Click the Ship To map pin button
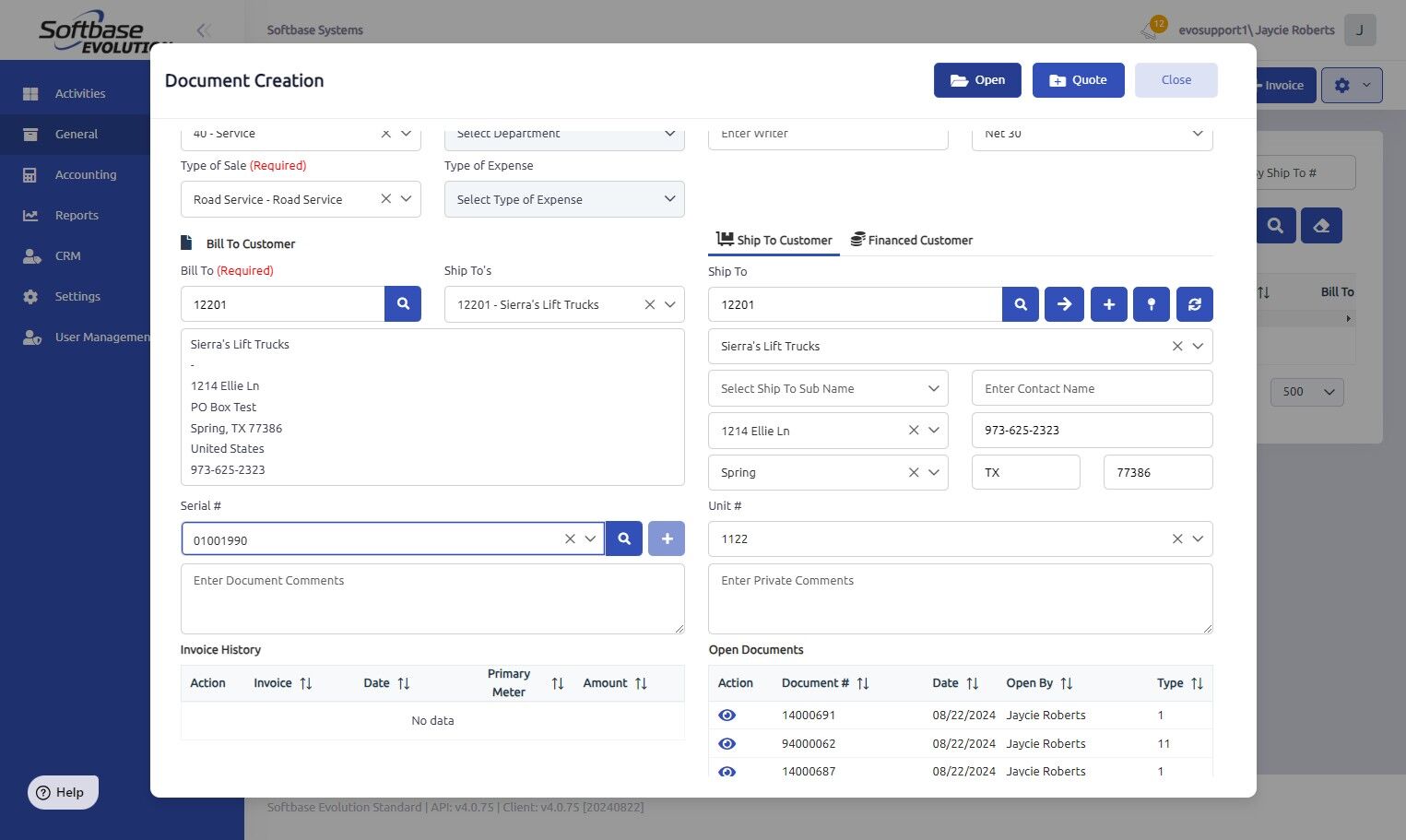The height and width of the screenshot is (840, 1406). click(x=1152, y=304)
